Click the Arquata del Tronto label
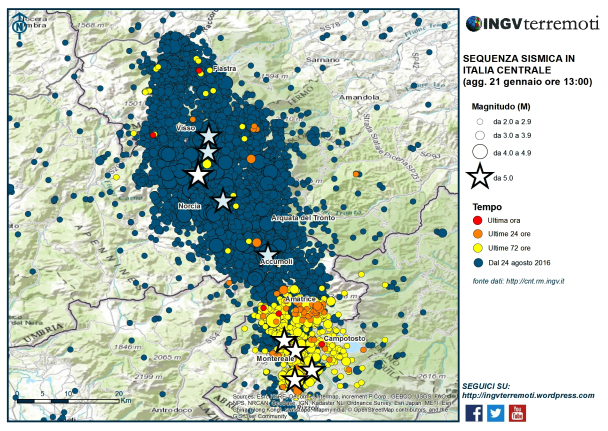This screenshot has height=431, width=608. tap(303, 218)
